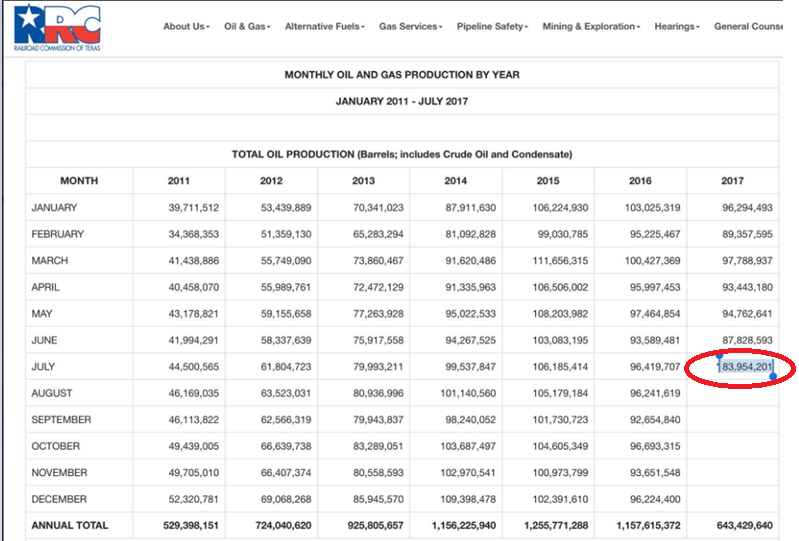Image resolution: width=799 pixels, height=541 pixels.
Task: Expand Mining & Exploration menu
Action: tap(591, 26)
